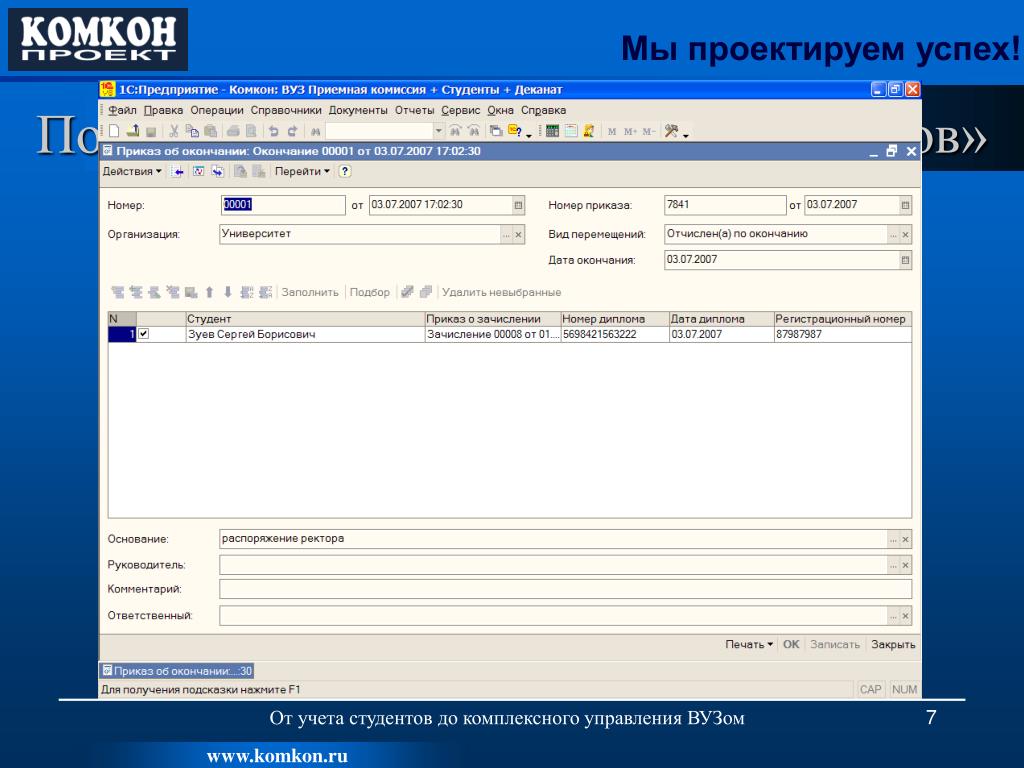The width and height of the screenshot is (1024, 768).
Task: Click the M memory button in toolbar
Action: 612,131
